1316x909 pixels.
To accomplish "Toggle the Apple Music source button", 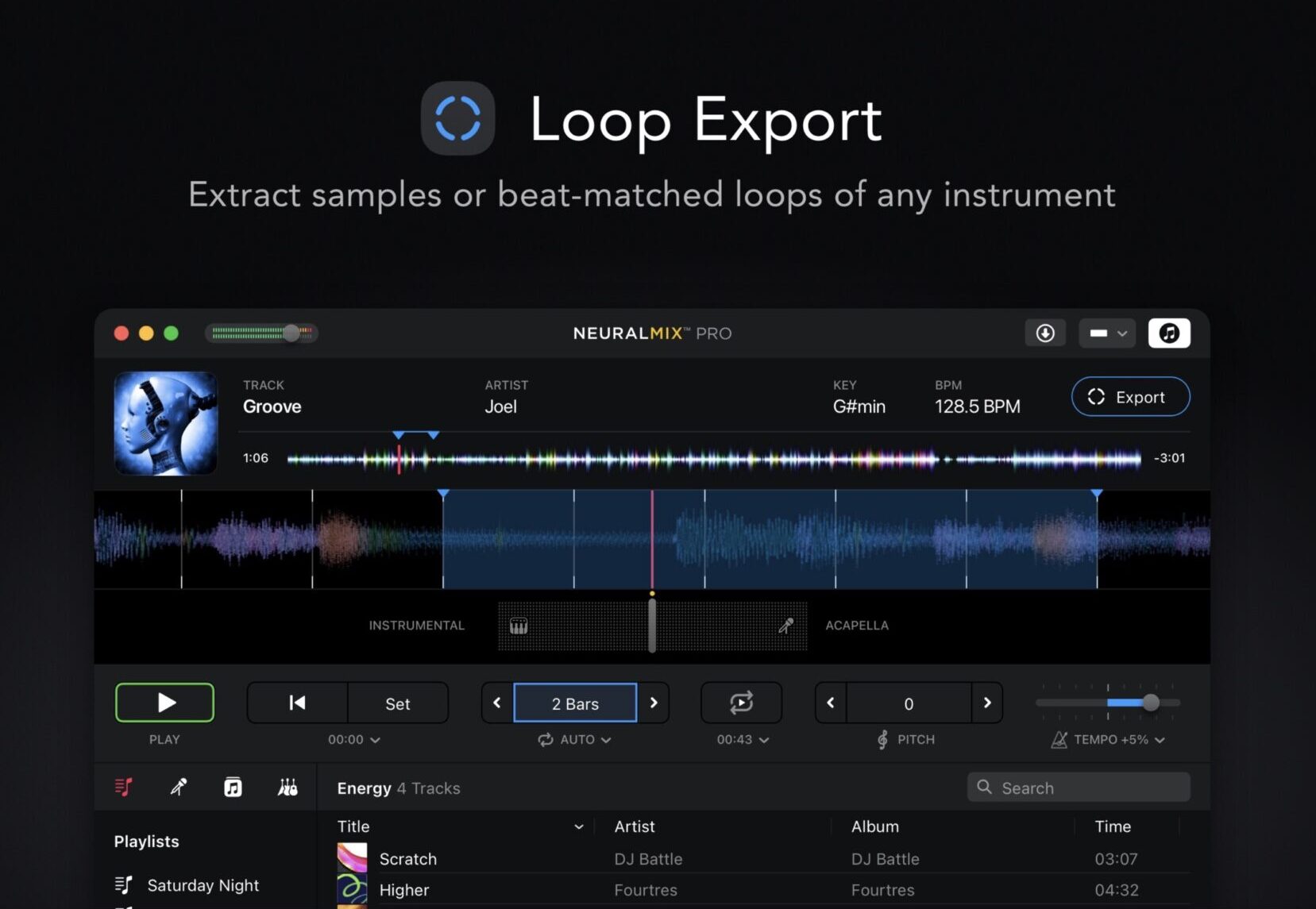I will [1167, 333].
